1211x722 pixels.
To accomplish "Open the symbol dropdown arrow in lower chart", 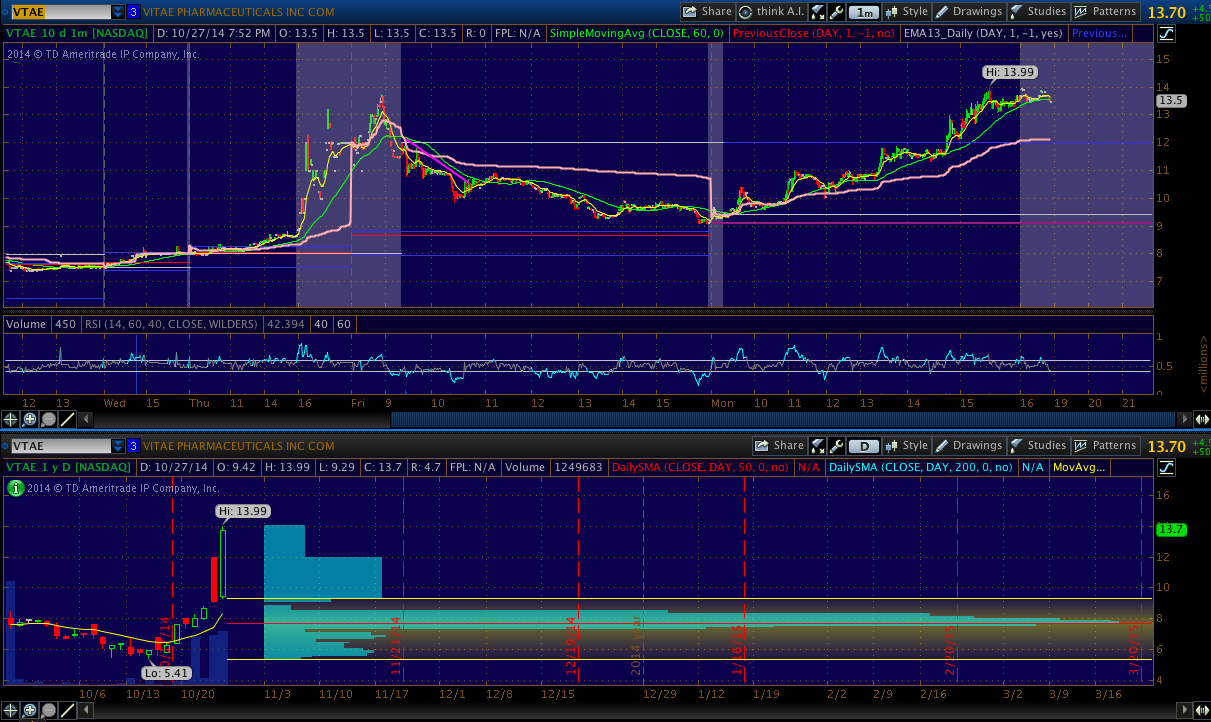I will pyautogui.click(x=118, y=446).
